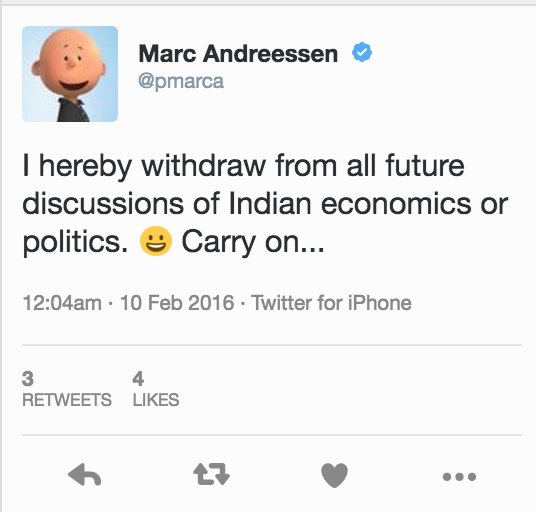Open the Twitter for iPhone source link
This screenshot has width=536, height=512.
pyautogui.click(x=331, y=303)
